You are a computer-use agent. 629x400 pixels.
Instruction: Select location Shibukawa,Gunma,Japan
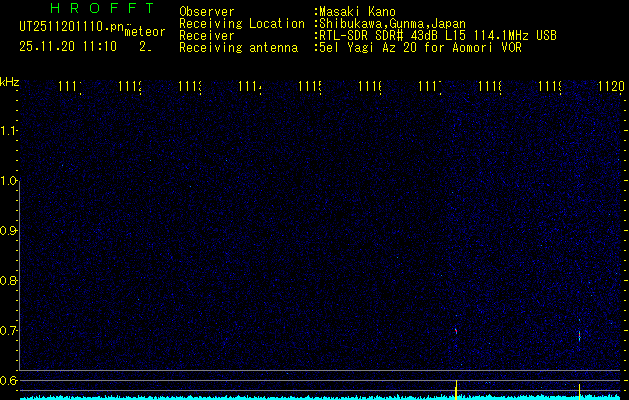pyautogui.click(x=392, y=23)
